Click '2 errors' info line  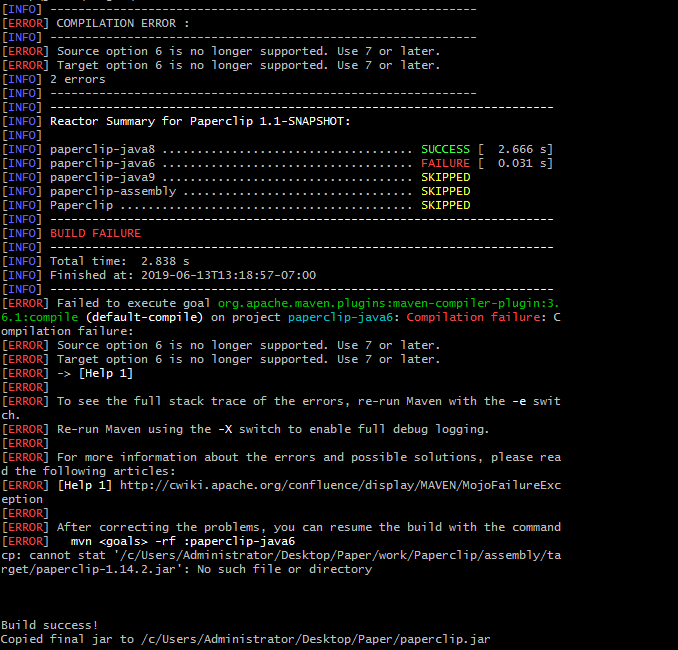77,80
